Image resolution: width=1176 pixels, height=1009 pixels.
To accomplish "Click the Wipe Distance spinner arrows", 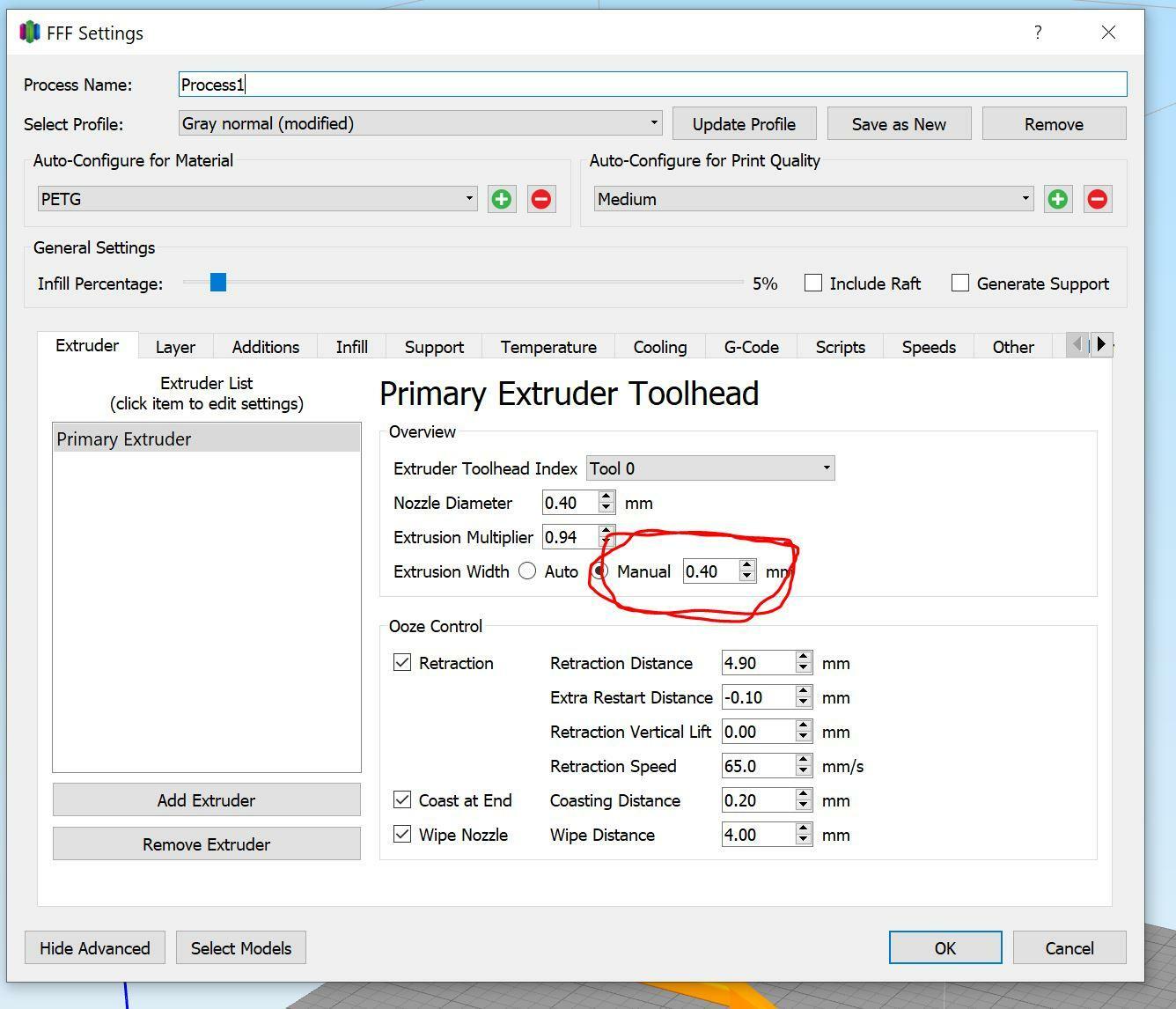I will click(x=803, y=835).
